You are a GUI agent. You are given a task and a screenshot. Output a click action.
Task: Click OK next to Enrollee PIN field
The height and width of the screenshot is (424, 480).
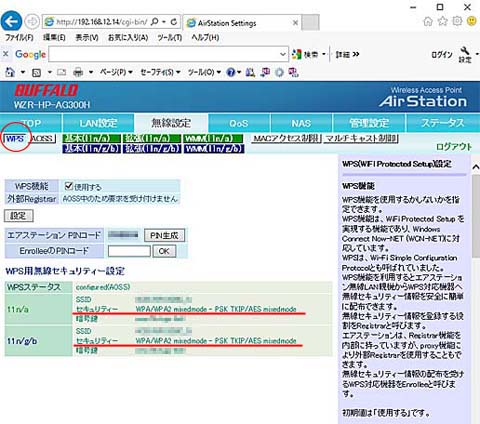164,251
